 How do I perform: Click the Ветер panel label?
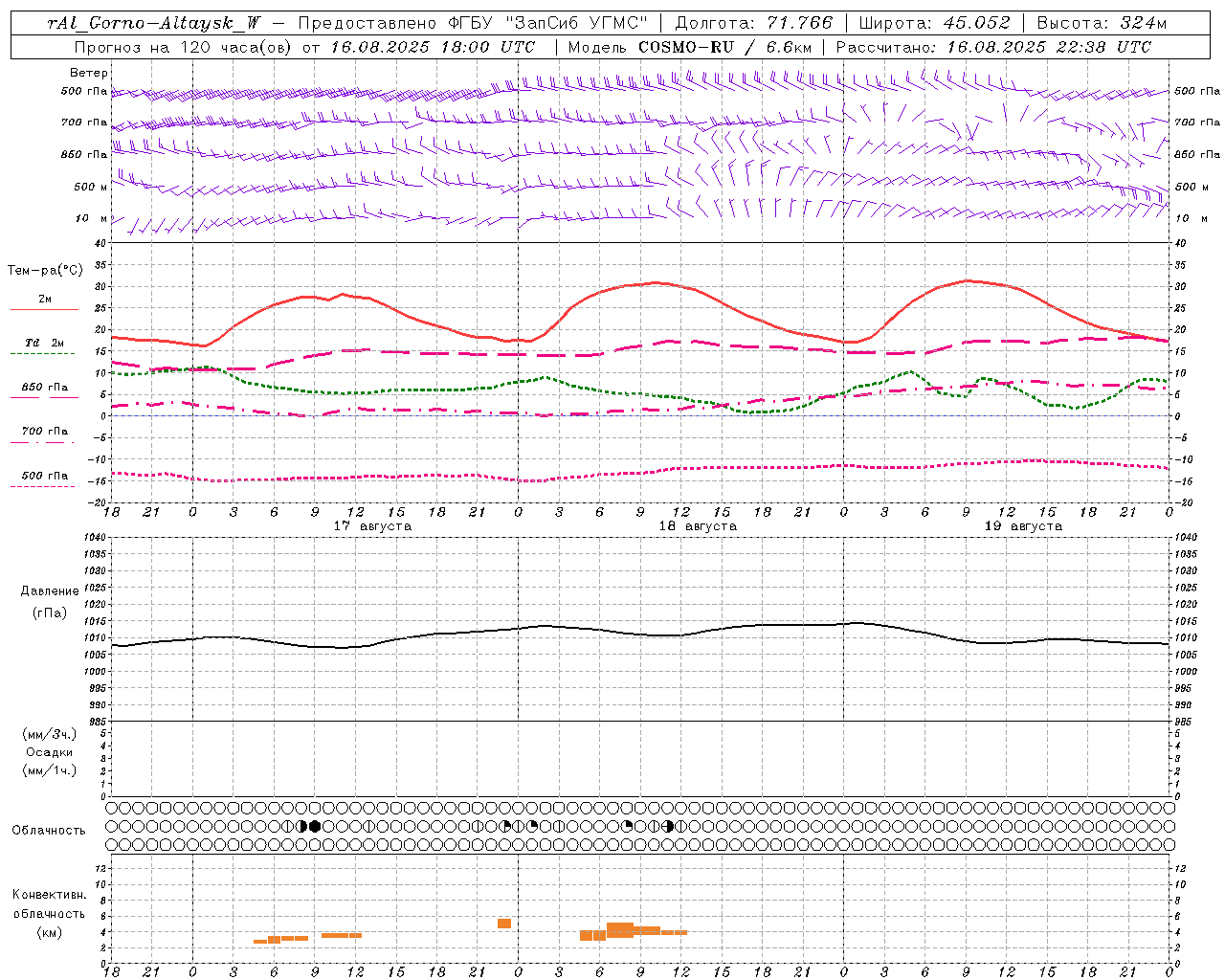[x=89, y=73]
